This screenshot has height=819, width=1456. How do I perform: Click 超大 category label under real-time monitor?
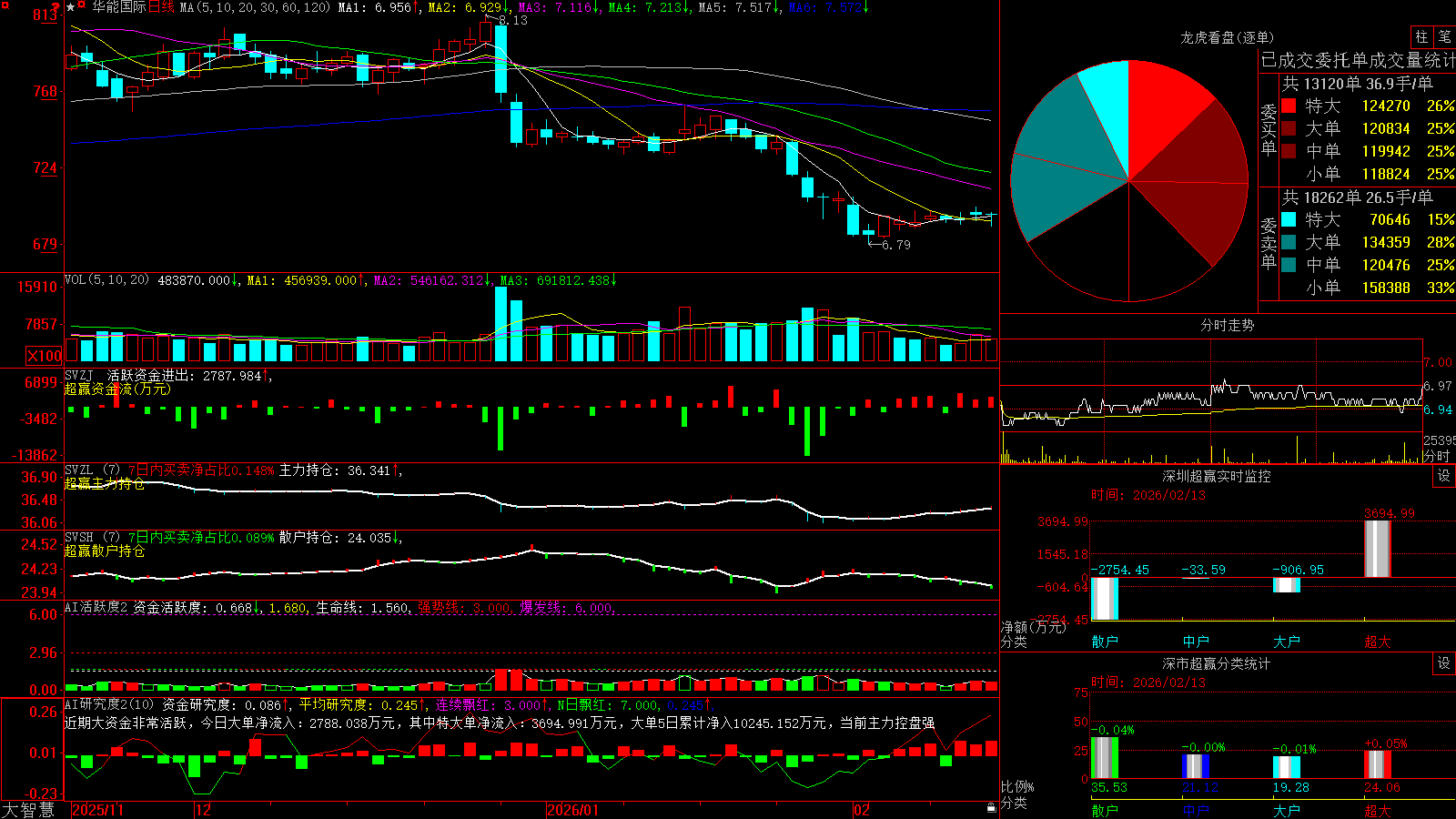coord(1378,642)
